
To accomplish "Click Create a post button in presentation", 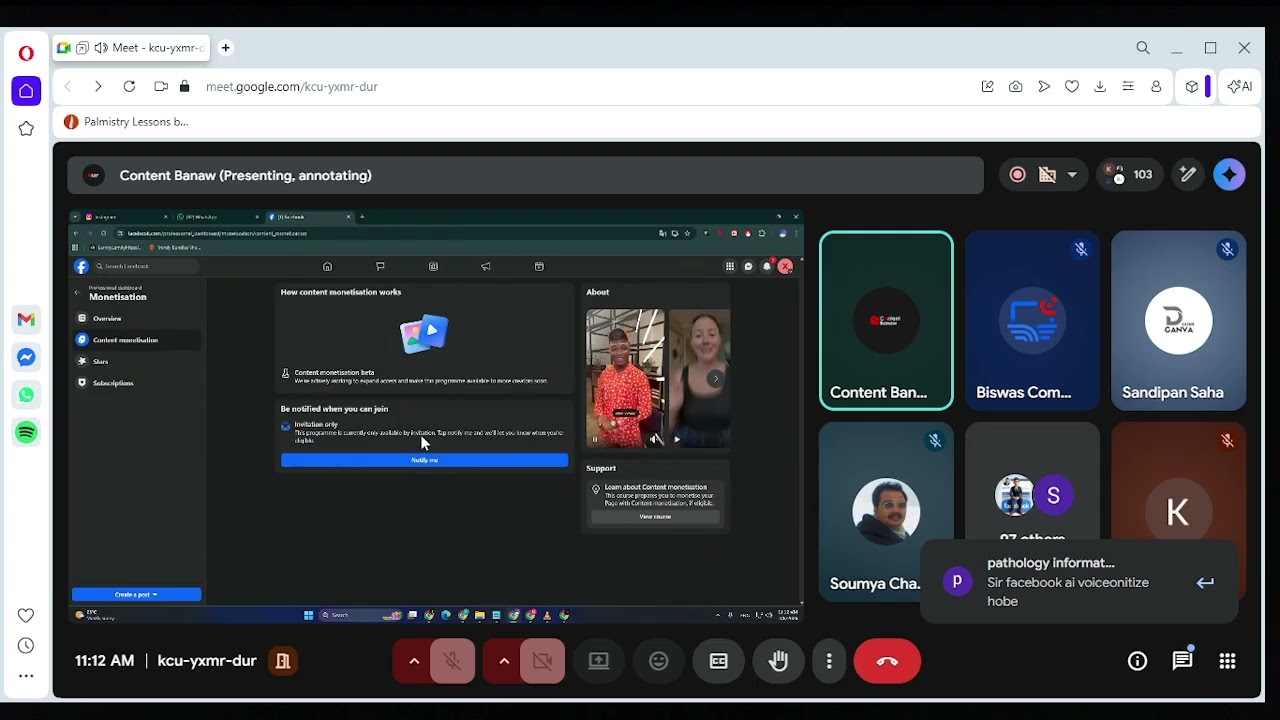I will 136,594.
